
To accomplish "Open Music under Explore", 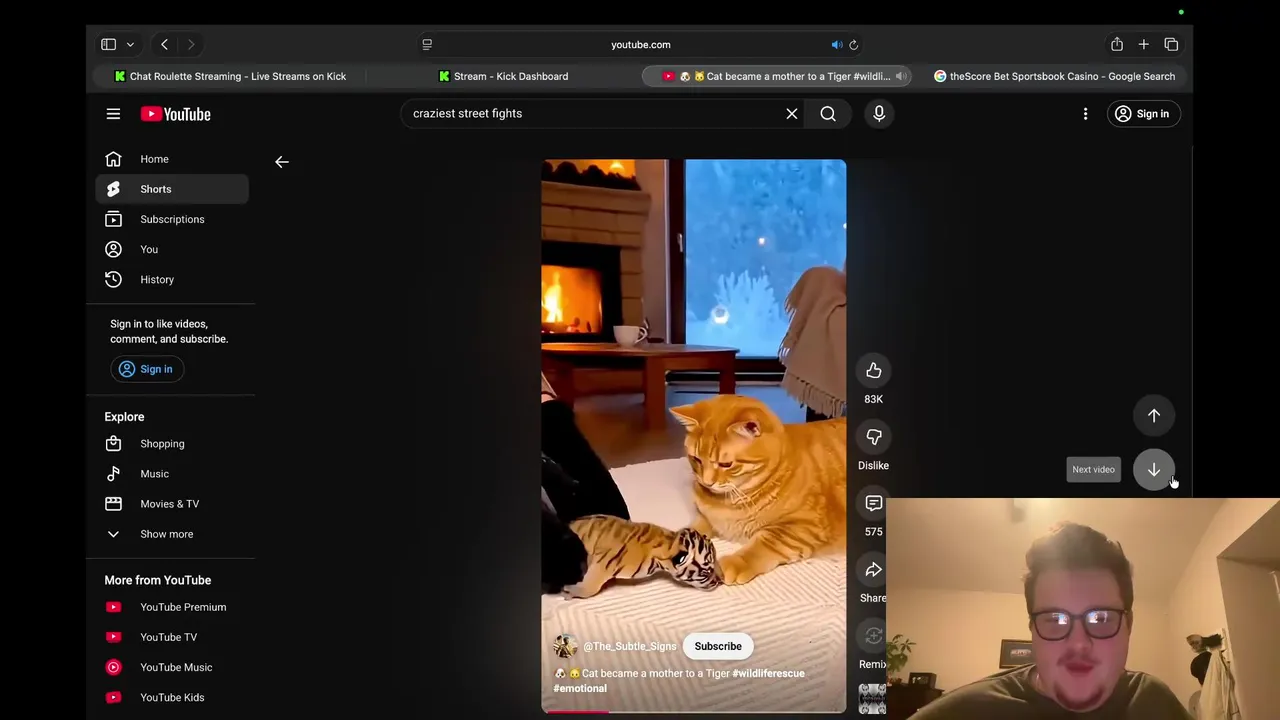I will coord(172,474).
